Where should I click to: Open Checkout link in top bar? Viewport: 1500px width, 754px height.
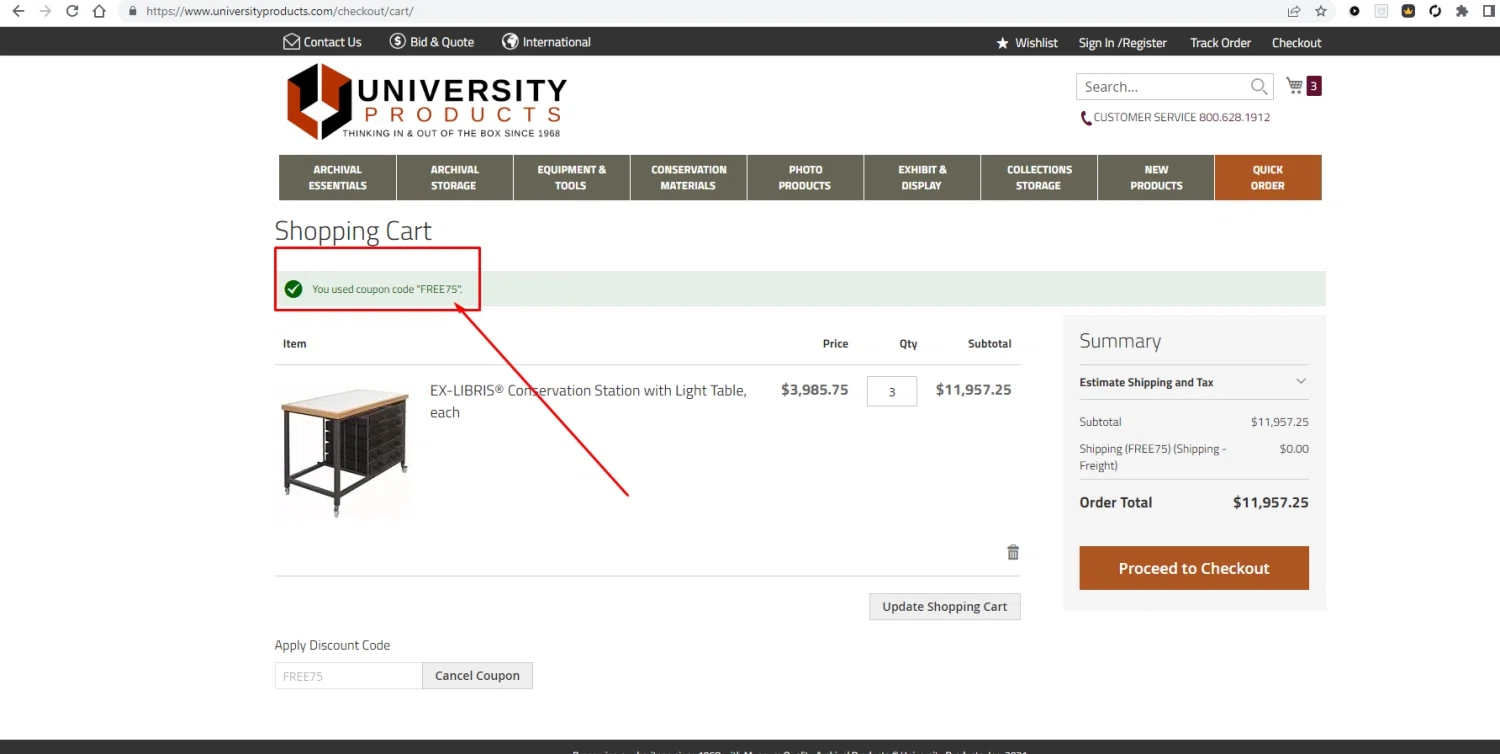pyautogui.click(x=1296, y=43)
